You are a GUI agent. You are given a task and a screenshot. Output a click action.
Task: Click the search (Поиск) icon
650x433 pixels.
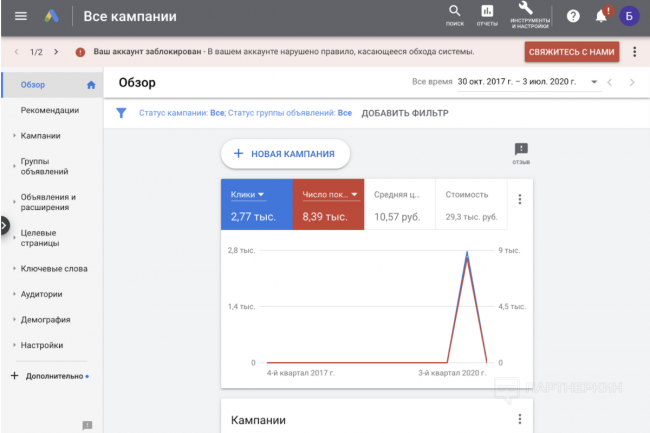point(455,14)
